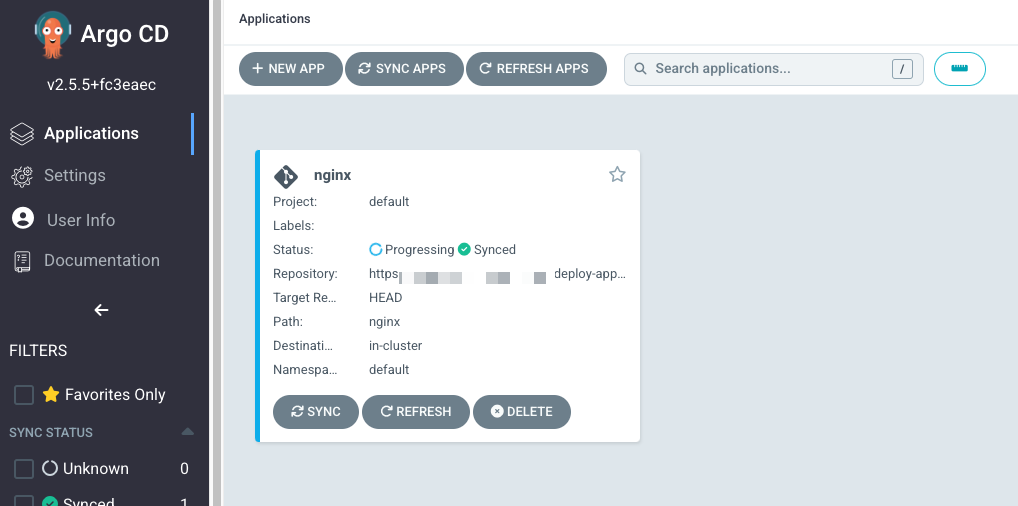Click the Applications layers icon
Image resolution: width=1018 pixels, height=506 pixels.
22,134
